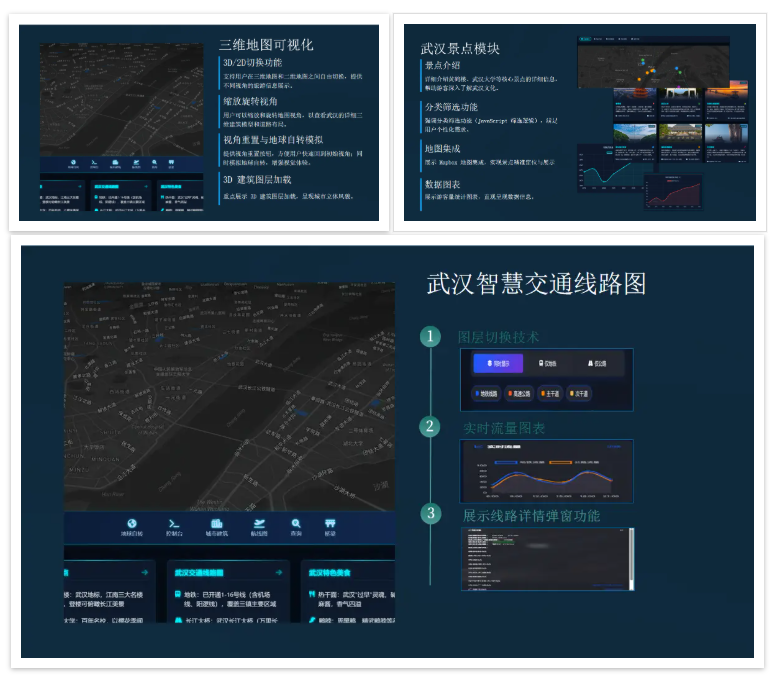This screenshot has height=679, width=775.
Task: Click the scrollbar in the route details popup
Action: 631,559
